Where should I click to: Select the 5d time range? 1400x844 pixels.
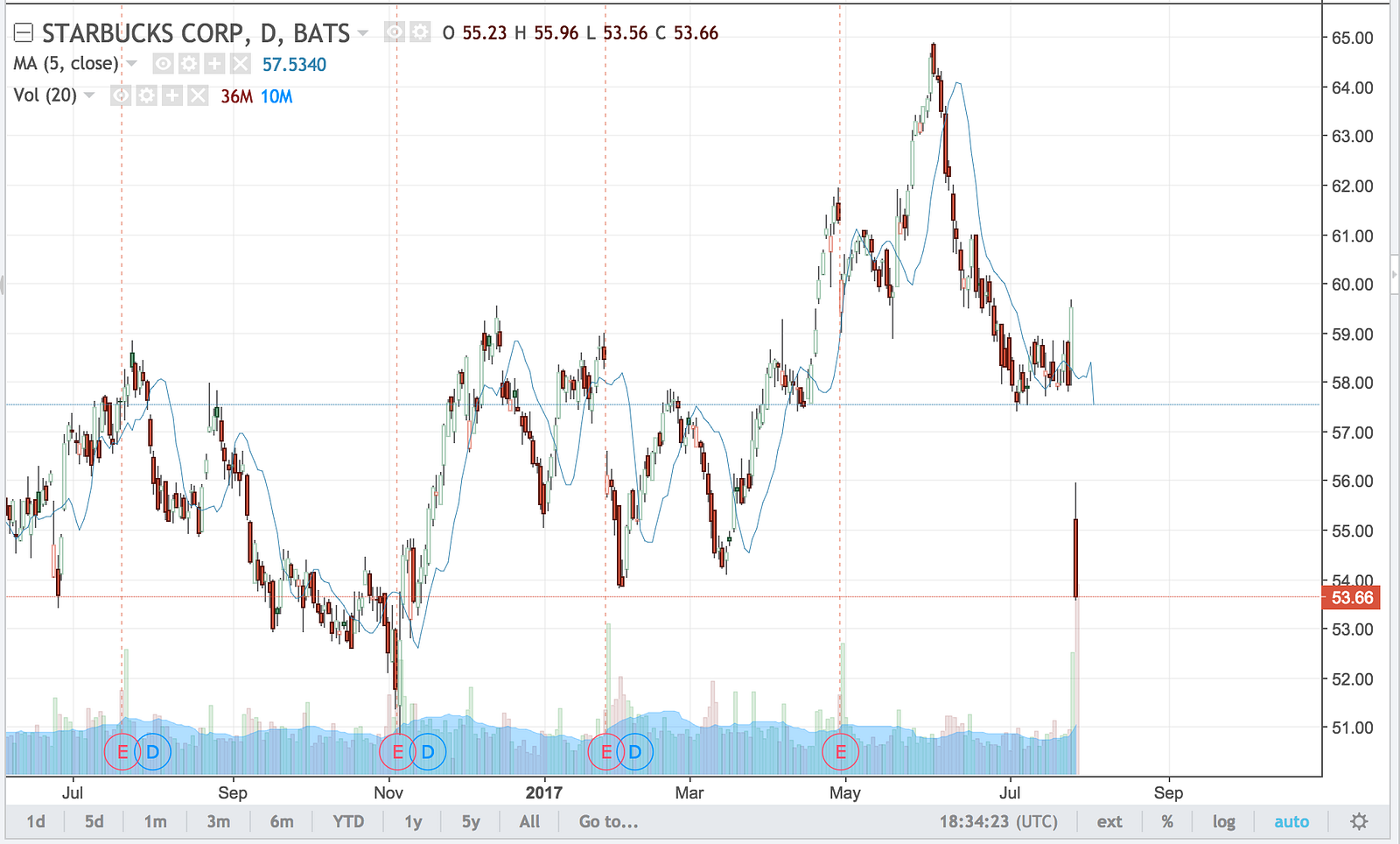point(94,821)
